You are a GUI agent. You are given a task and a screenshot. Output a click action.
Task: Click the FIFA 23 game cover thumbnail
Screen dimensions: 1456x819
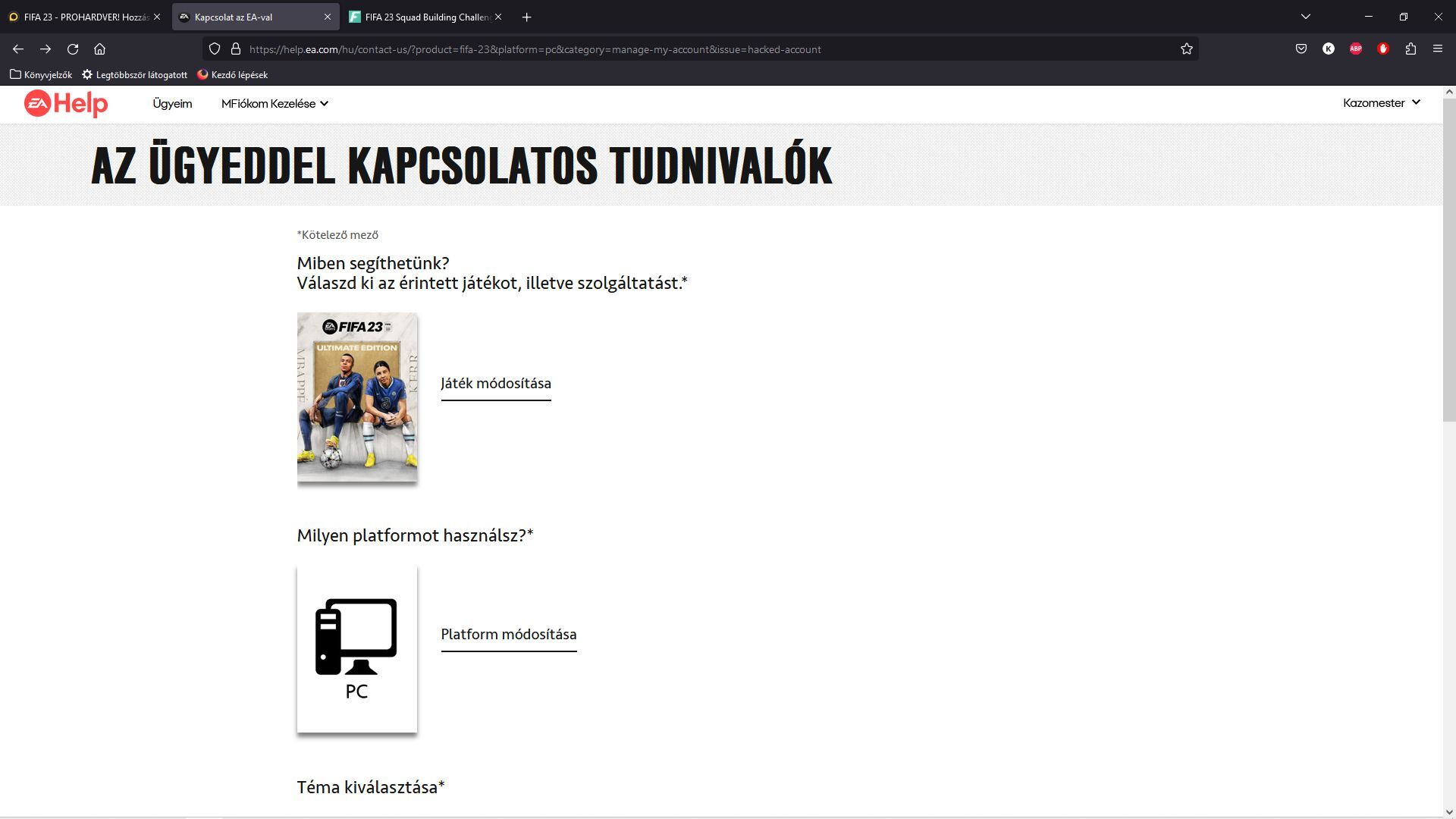pyautogui.click(x=357, y=397)
